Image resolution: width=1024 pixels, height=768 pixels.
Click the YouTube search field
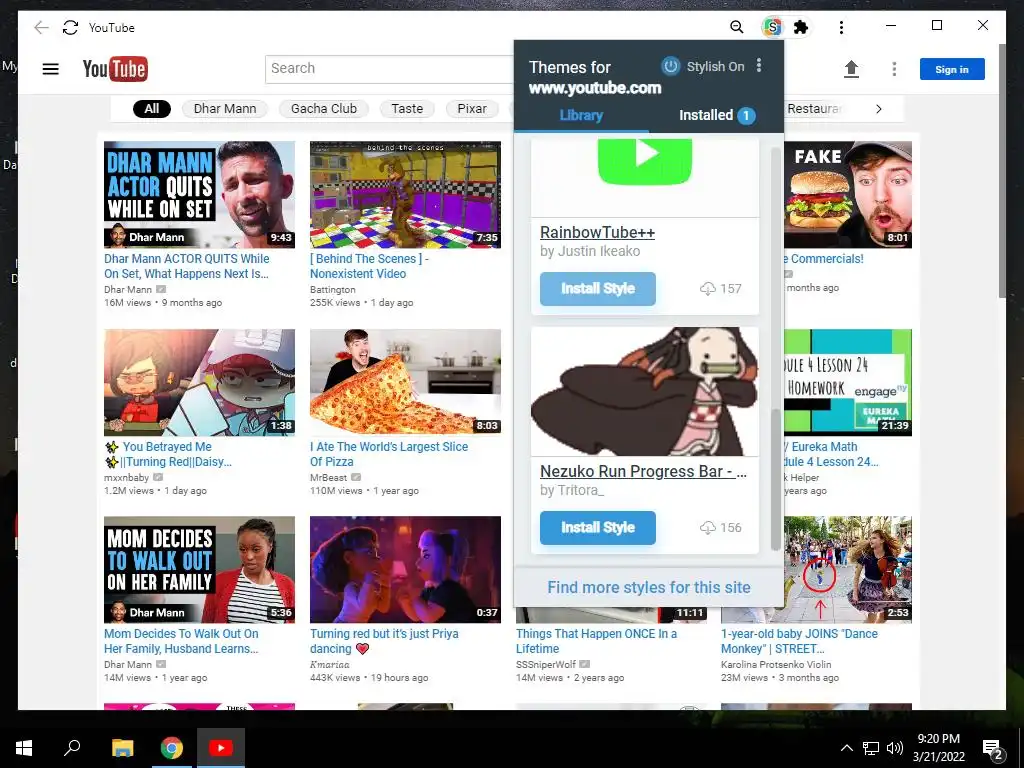click(389, 69)
